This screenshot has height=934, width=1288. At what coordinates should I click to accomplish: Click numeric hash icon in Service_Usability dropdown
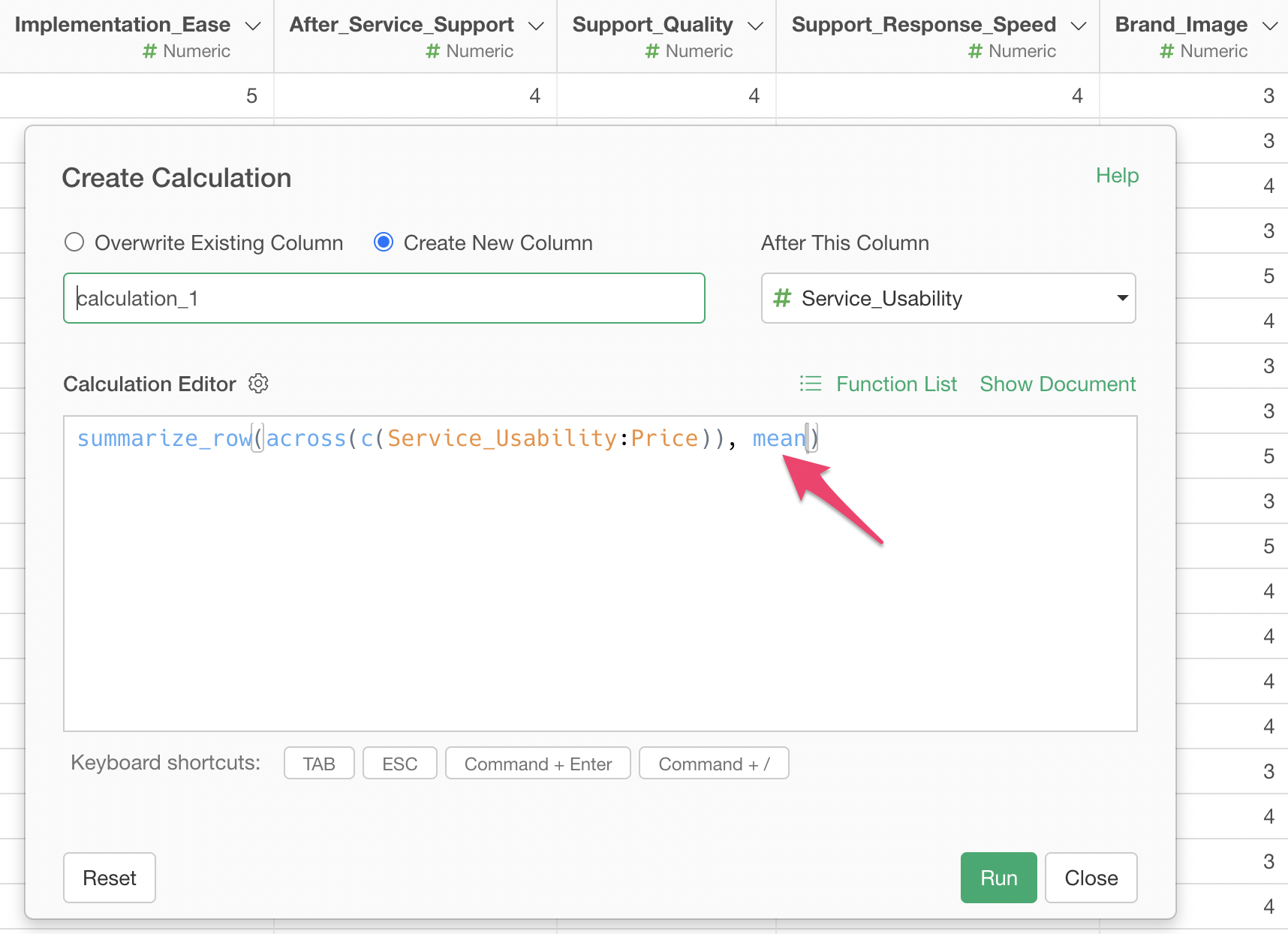pos(782,298)
